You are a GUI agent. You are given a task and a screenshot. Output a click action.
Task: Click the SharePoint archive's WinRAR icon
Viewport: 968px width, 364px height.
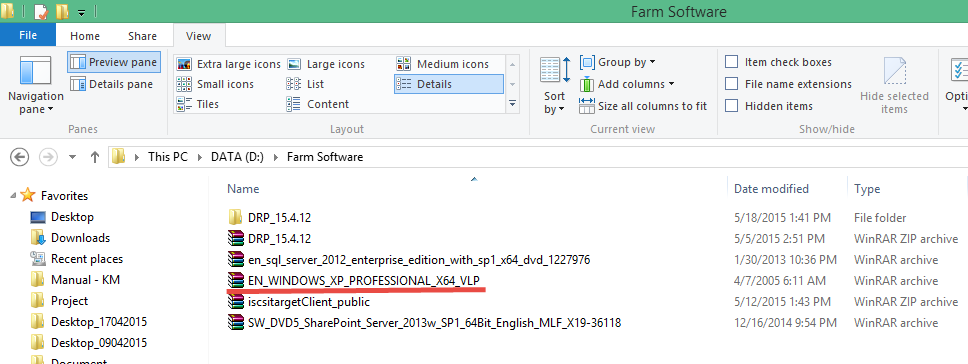point(235,323)
